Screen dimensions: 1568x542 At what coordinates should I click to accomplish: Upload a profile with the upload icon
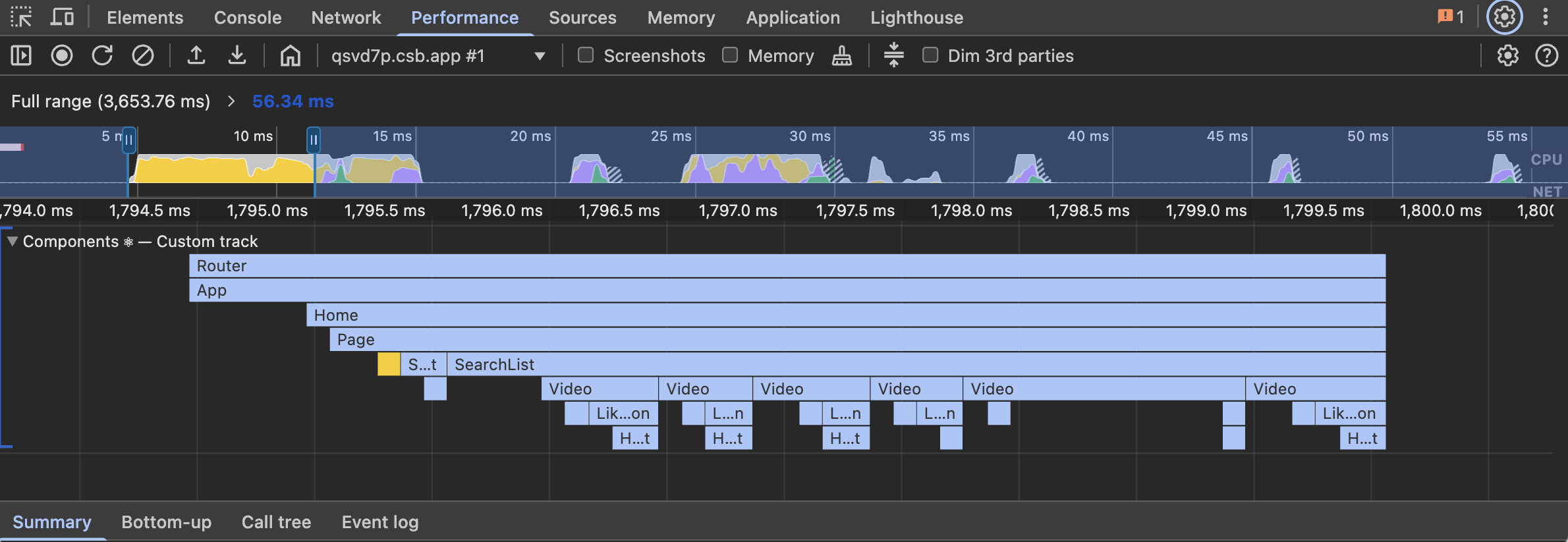(196, 55)
